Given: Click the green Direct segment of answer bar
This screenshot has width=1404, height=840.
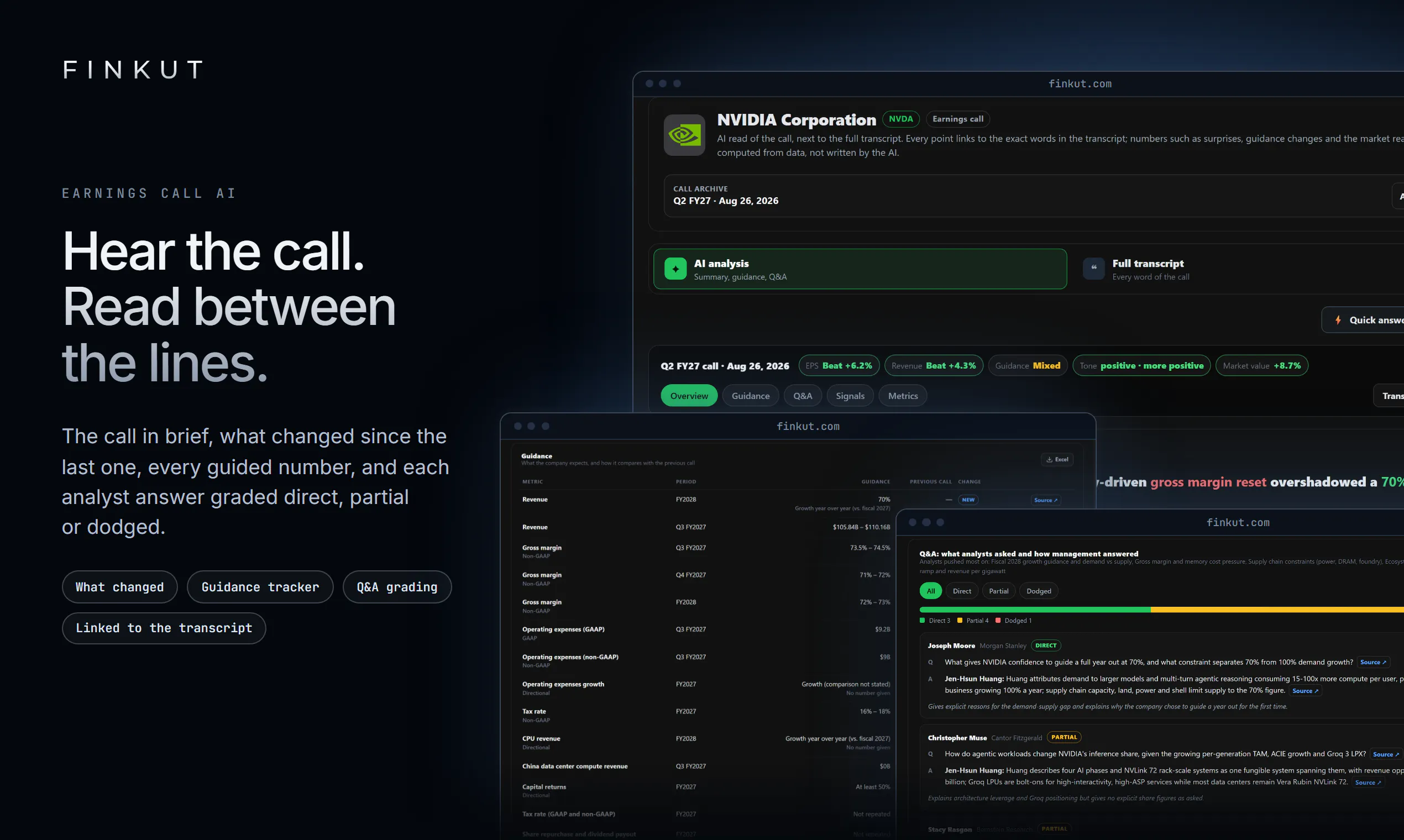Looking at the screenshot, I should click(x=1035, y=610).
